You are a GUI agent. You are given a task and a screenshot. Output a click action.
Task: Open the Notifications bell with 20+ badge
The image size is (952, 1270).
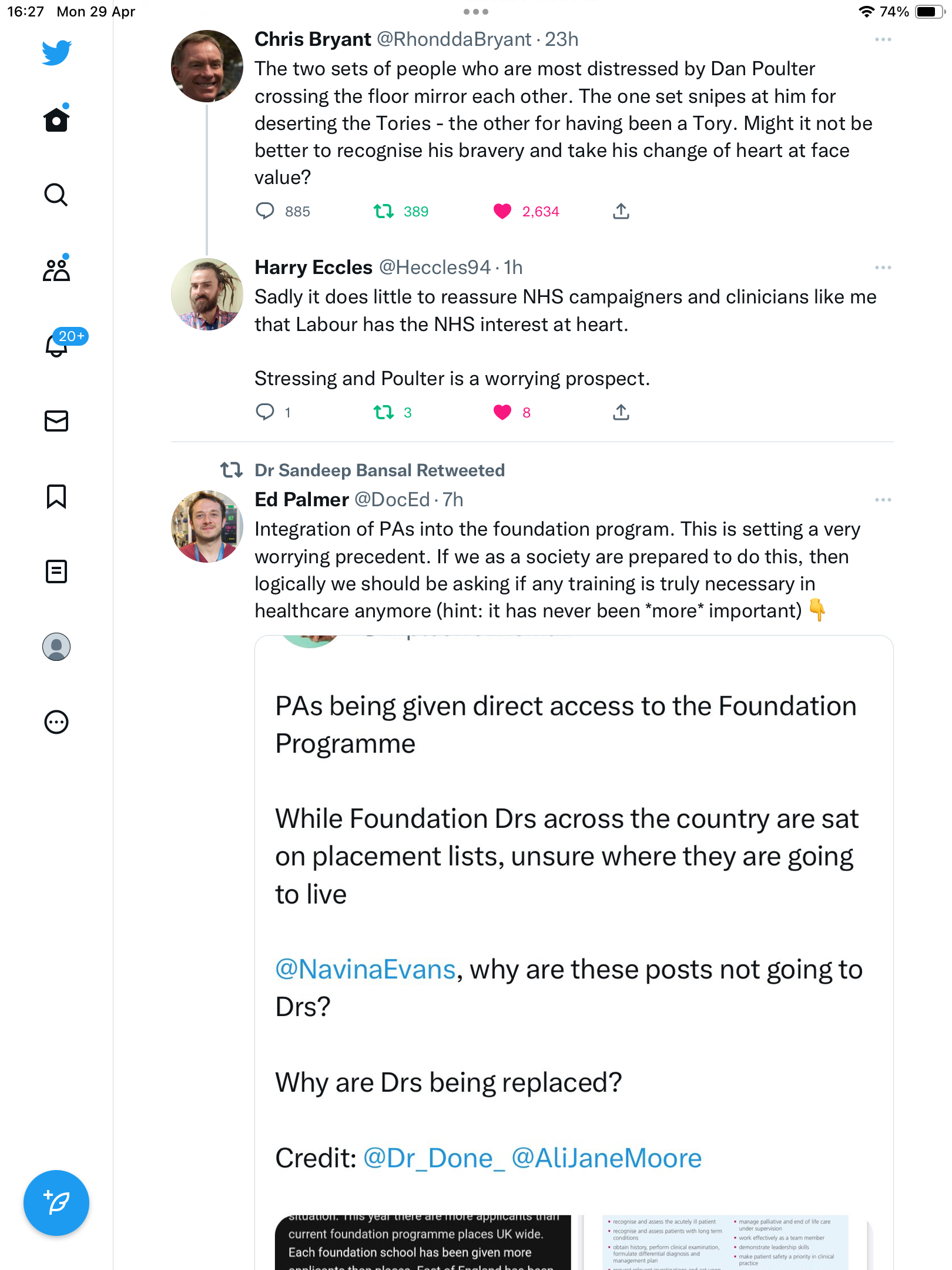click(58, 345)
